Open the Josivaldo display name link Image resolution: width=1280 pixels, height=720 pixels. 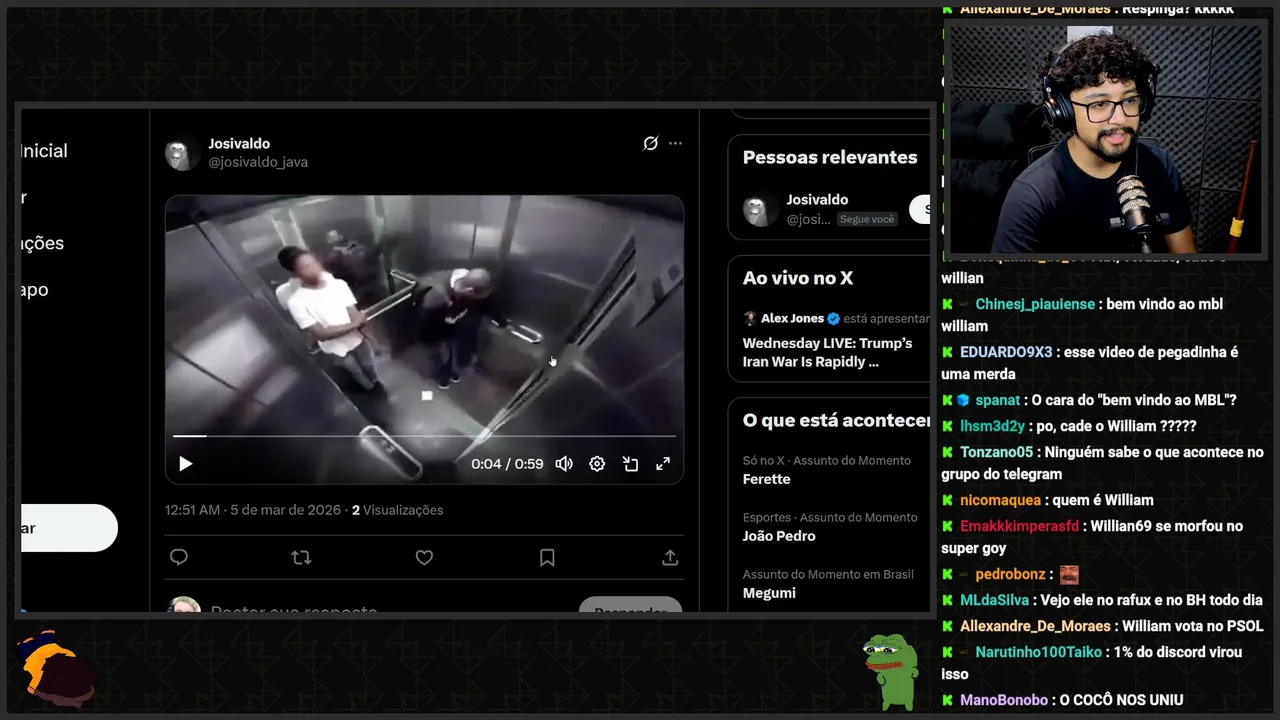click(x=239, y=144)
